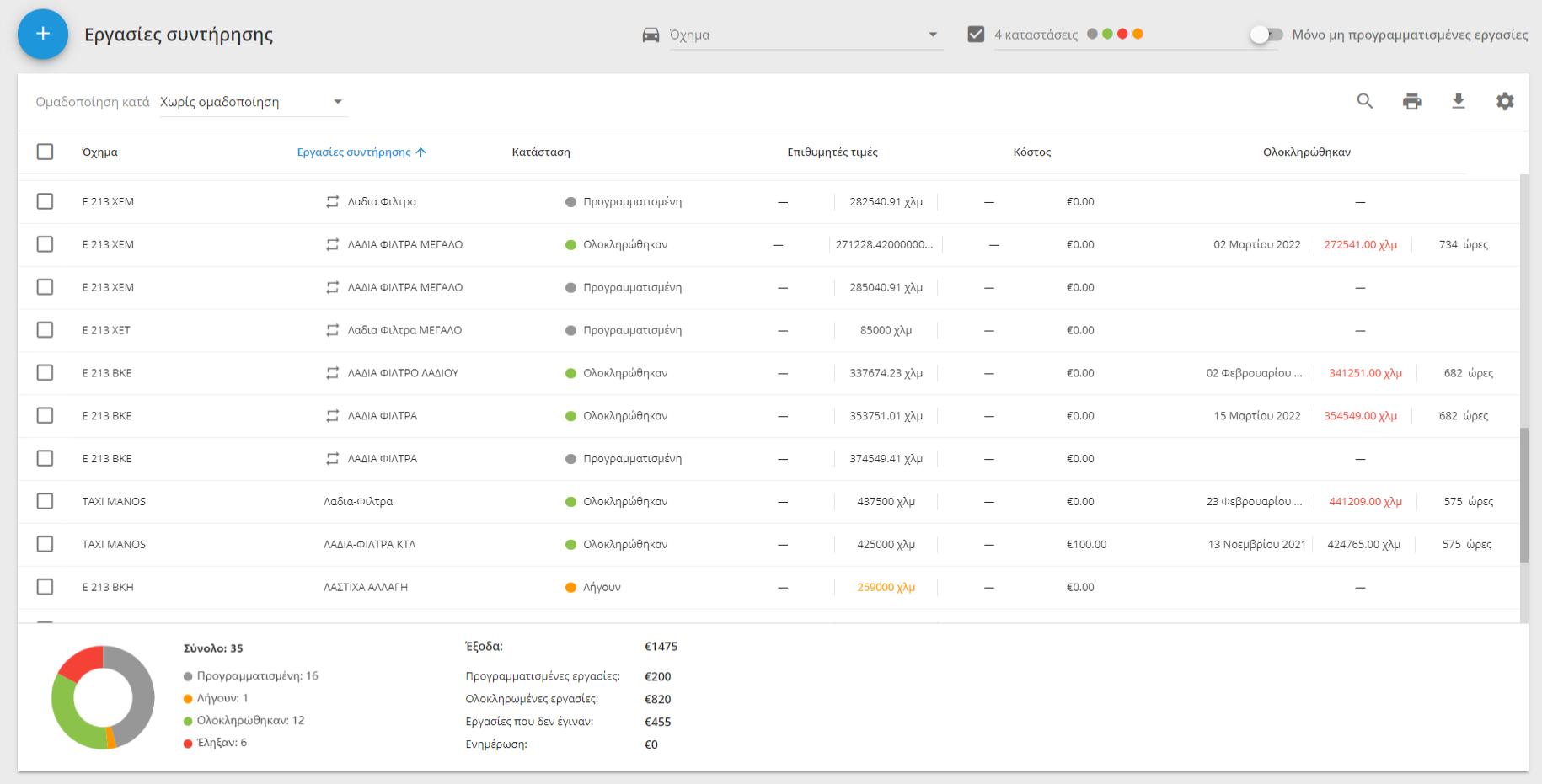This screenshot has width=1542, height=784.
Task: Click the €100.00 cost cell
Action: click(1086, 545)
